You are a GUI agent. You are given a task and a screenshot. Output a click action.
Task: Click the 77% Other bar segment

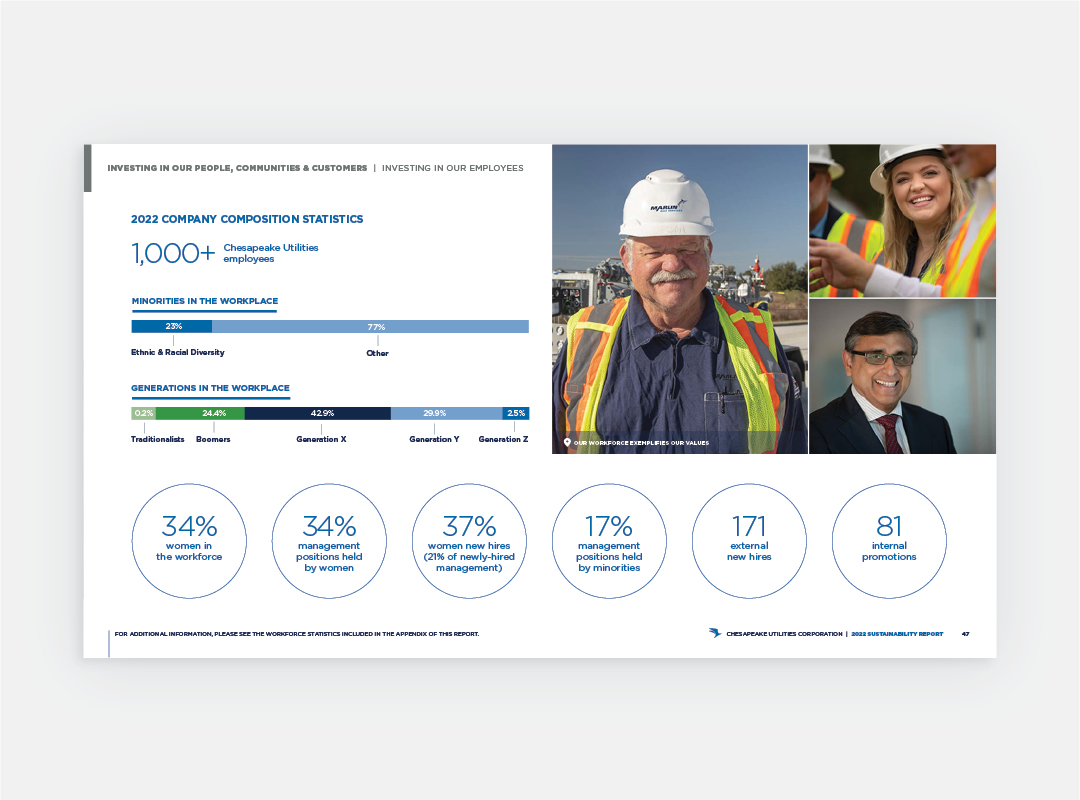pyautogui.click(x=371, y=327)
